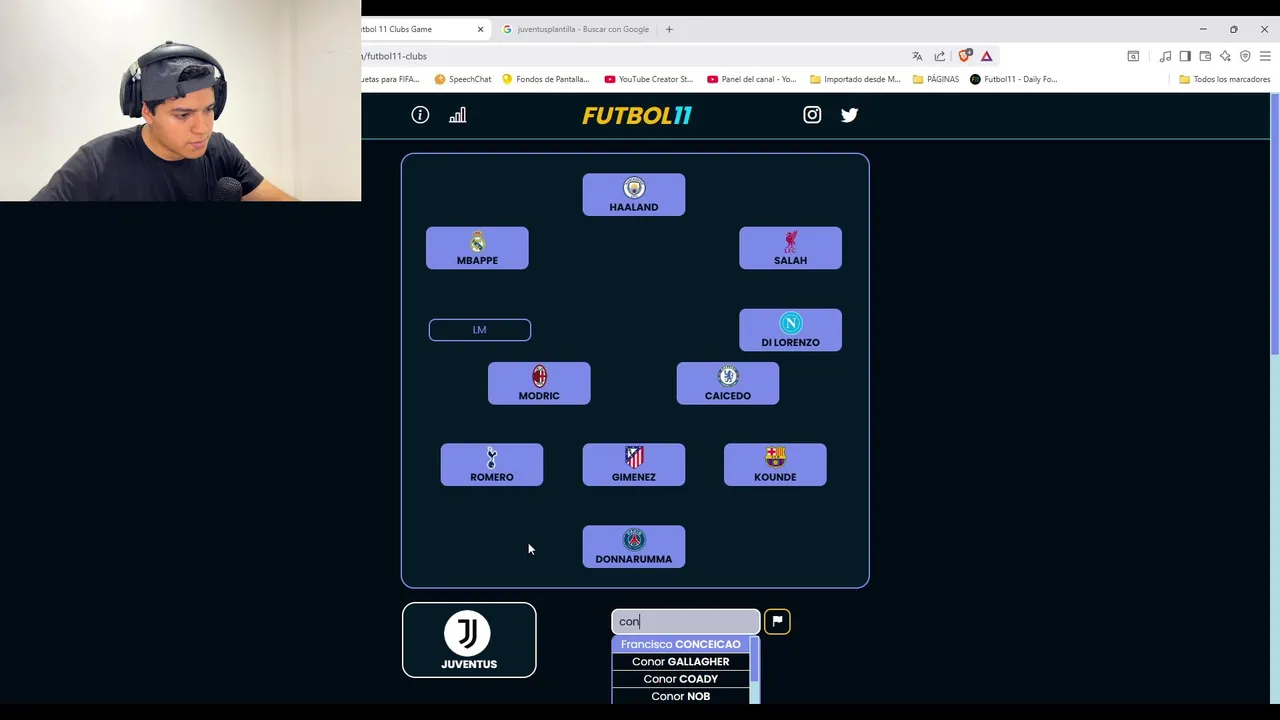Click the Juventus club card
Screen dimensions: 1280x720
(x=469, y=640)
